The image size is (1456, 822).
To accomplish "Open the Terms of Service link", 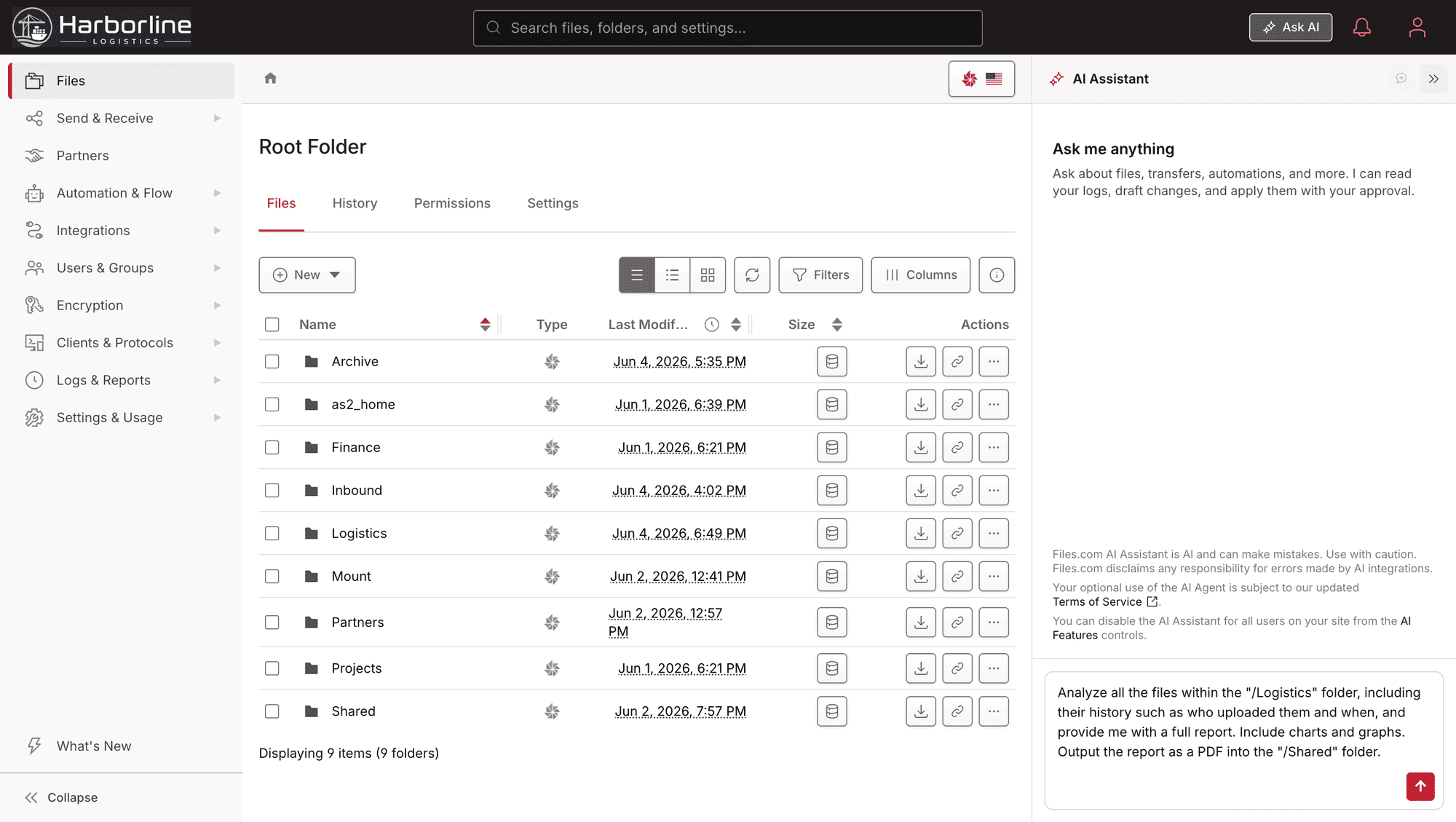I will click(x=1104, y=602).
